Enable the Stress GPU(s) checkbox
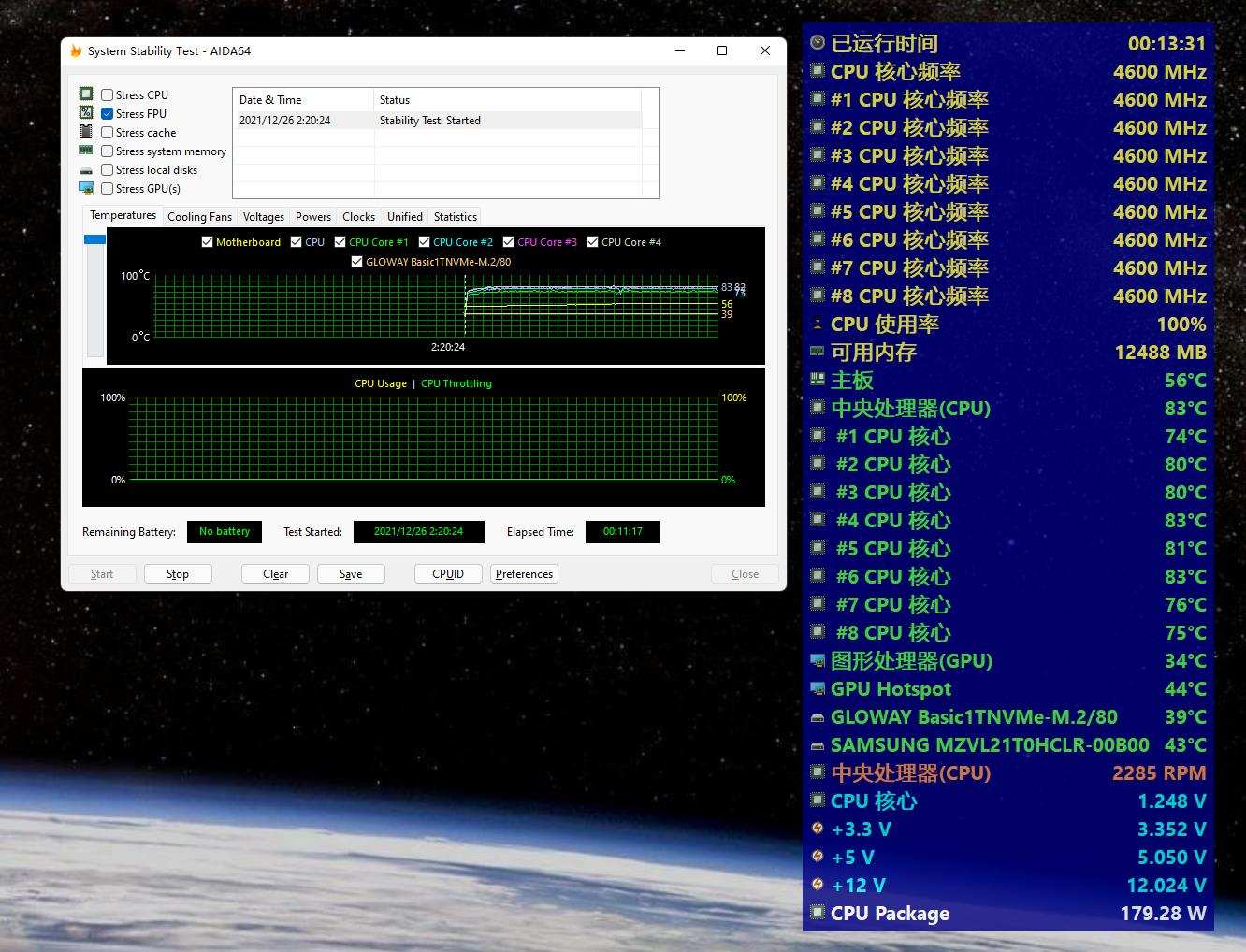 pyautogui.click(x=107, y=188)
